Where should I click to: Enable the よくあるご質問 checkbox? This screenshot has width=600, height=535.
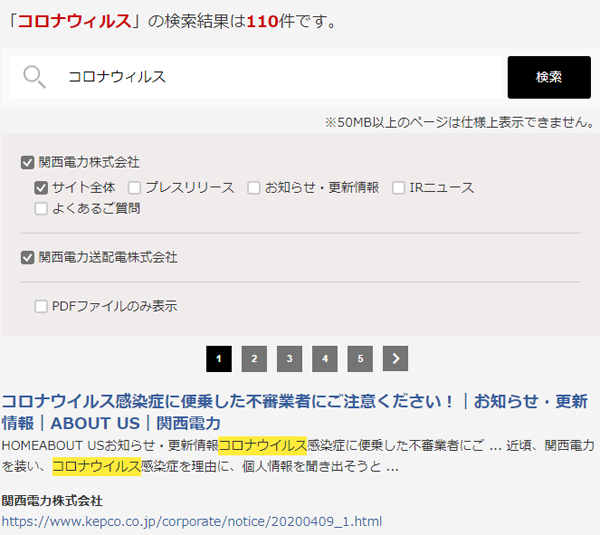point(41,209)
